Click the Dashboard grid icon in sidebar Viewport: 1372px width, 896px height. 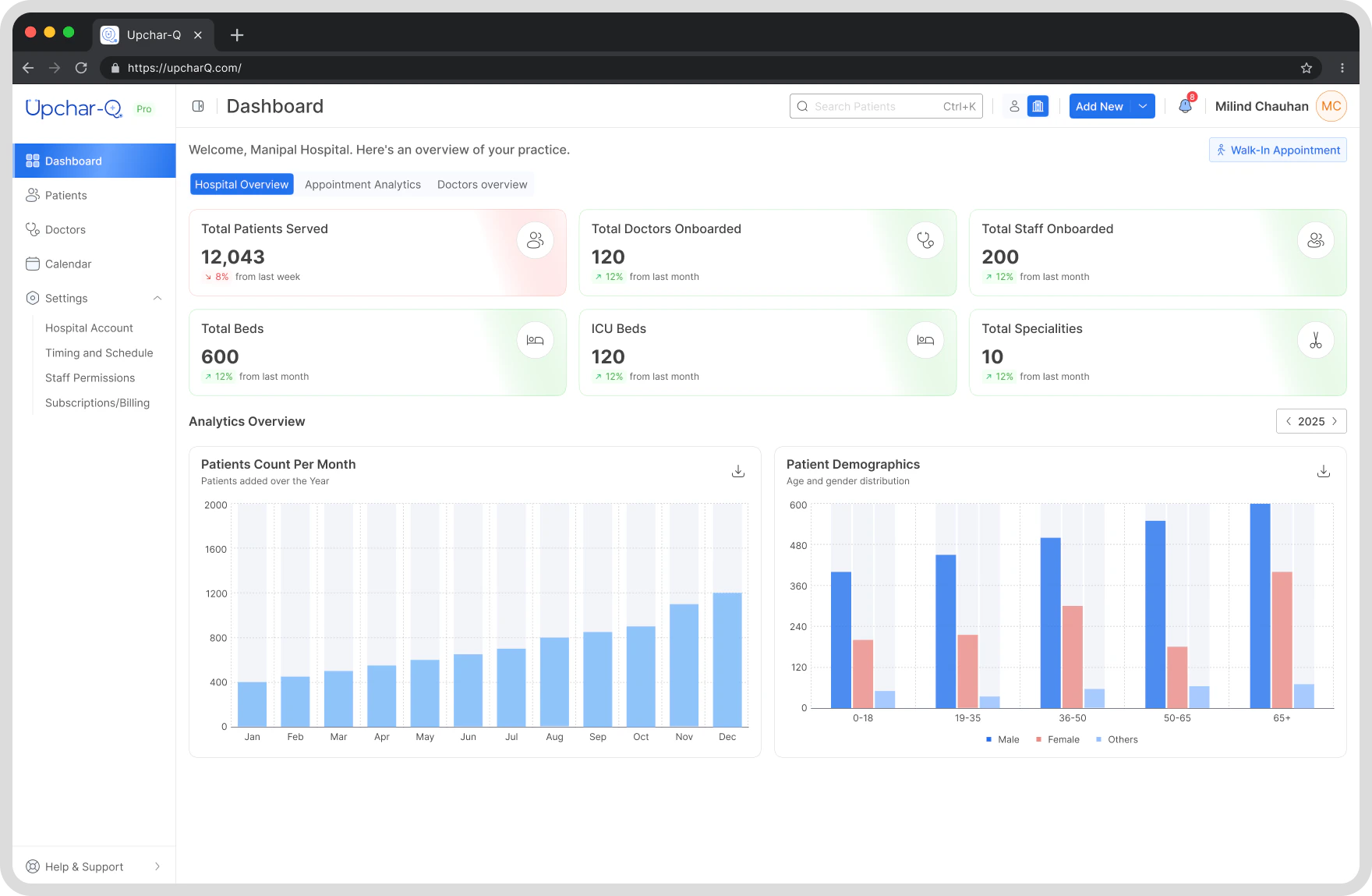[x=33, y=161]
